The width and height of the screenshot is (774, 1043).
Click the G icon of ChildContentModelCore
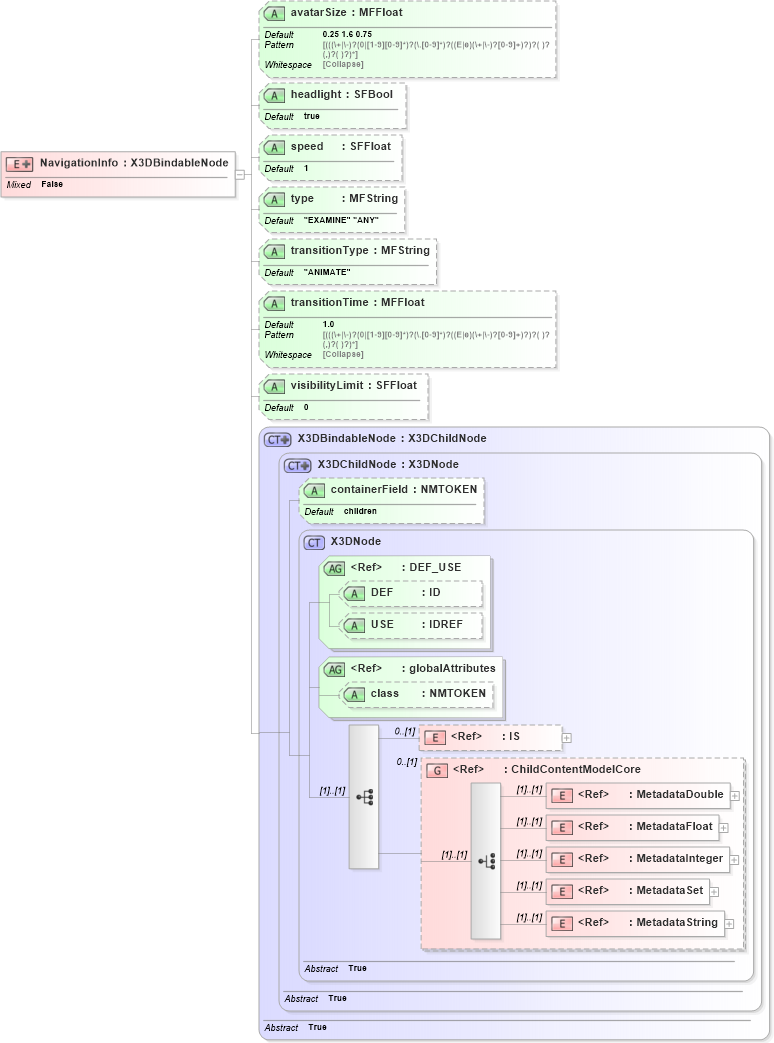437,771
